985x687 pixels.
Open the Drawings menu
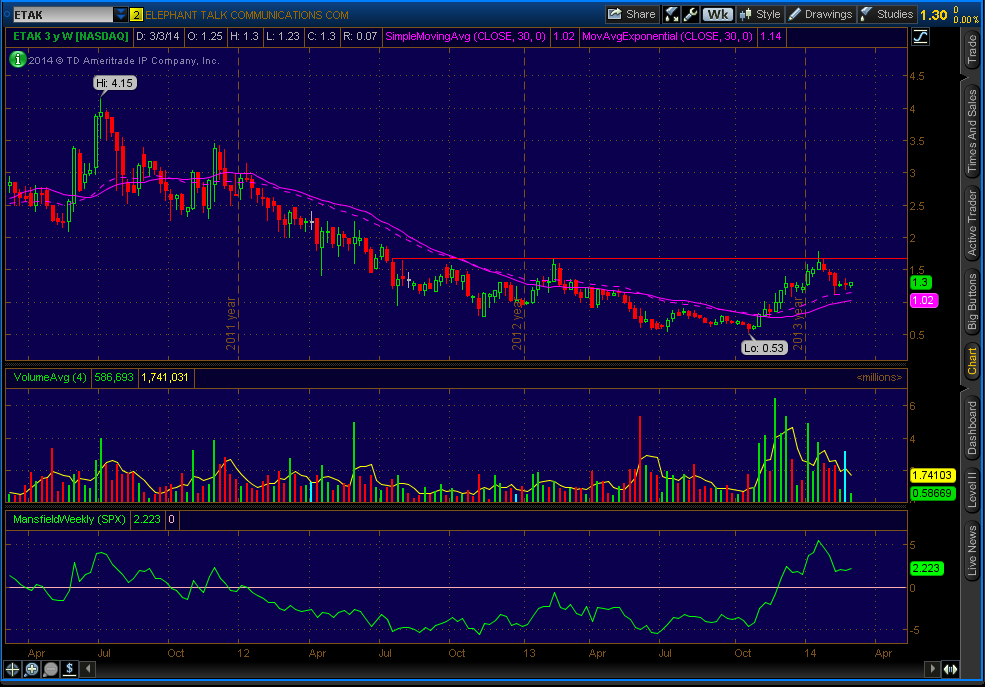(x=820, y=14)
